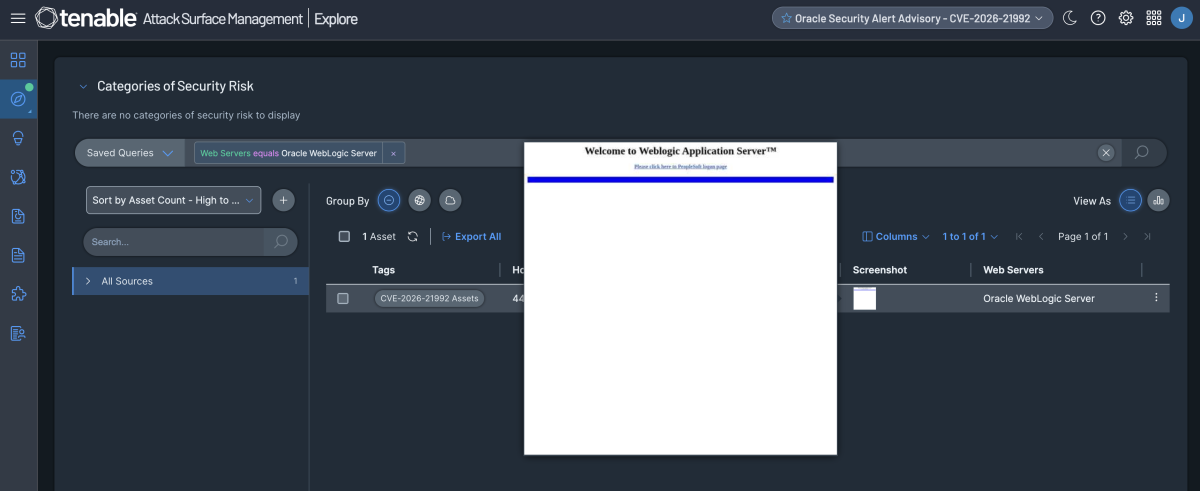Refresh the asset list

click(412, 236)
